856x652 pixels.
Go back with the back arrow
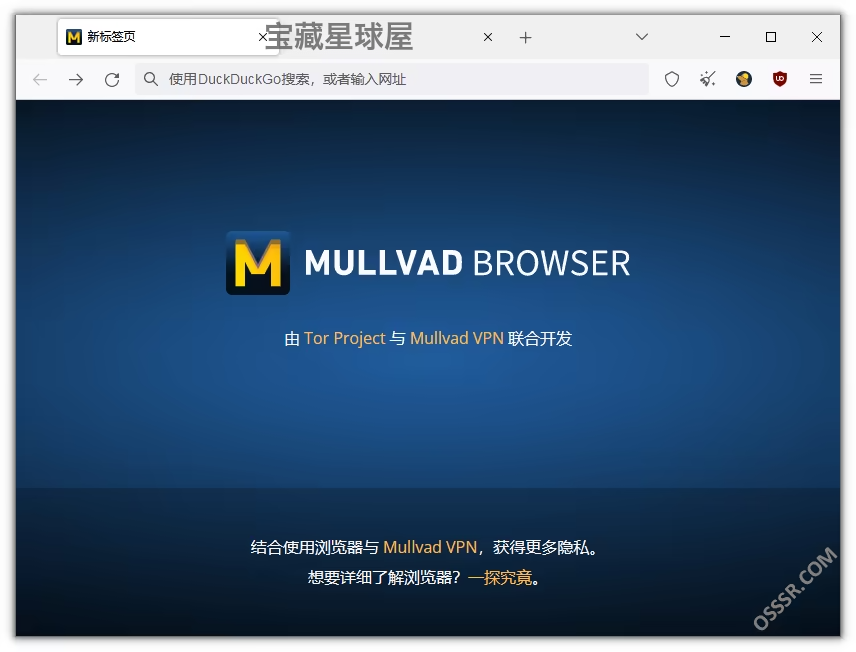pyautogui.click(x=40, y=80)
